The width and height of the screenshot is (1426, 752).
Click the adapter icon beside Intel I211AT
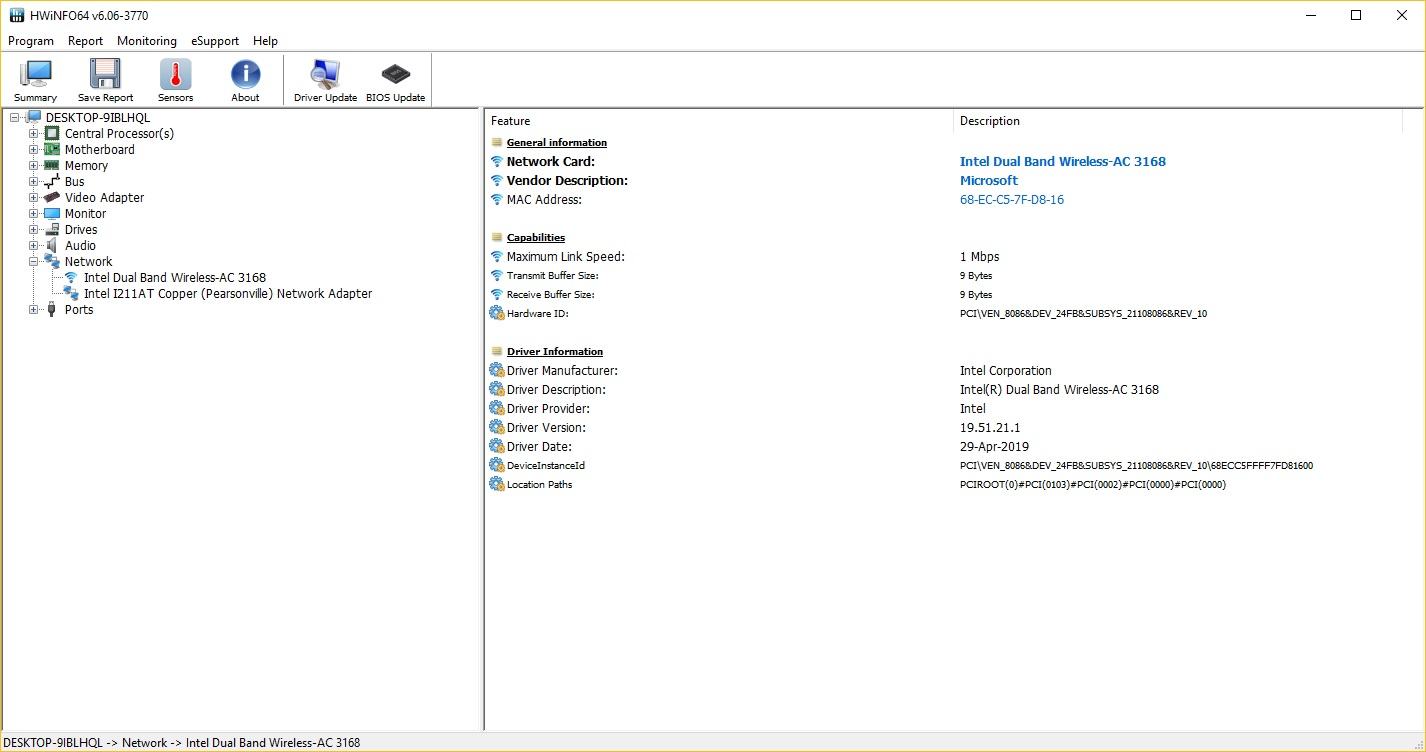71,293
